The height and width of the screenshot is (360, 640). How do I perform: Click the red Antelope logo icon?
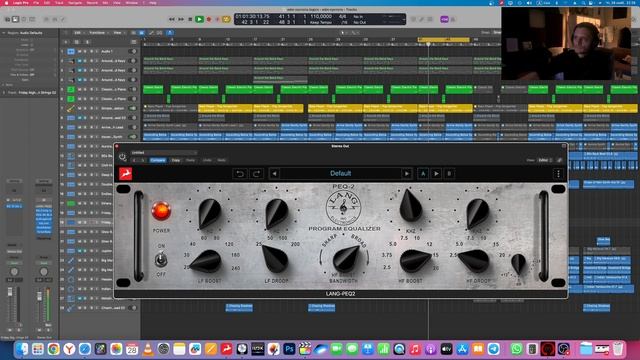(125, 174)
